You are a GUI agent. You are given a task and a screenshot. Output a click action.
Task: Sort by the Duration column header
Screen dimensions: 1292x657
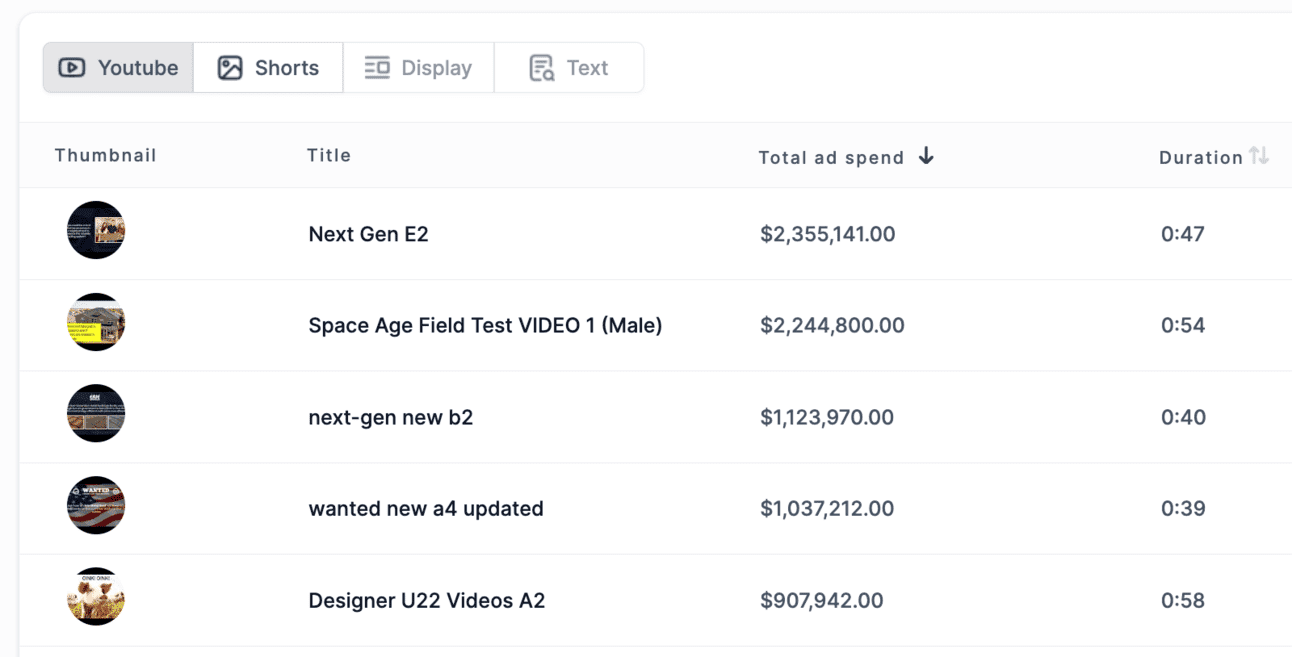(1200, 157)
